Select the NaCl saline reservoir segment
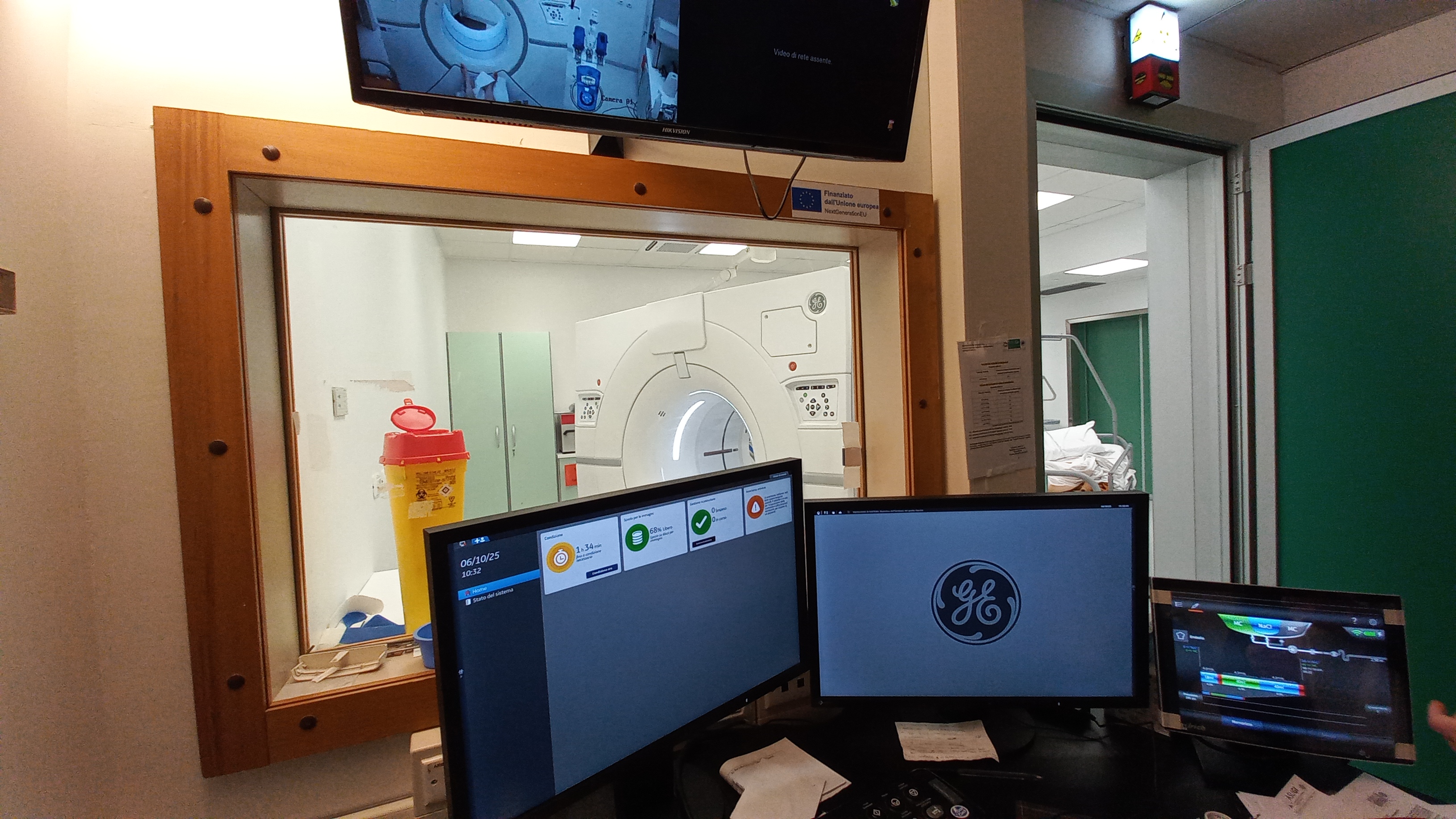Screen dimensions: 1456x819 (x=1265, y=626)
